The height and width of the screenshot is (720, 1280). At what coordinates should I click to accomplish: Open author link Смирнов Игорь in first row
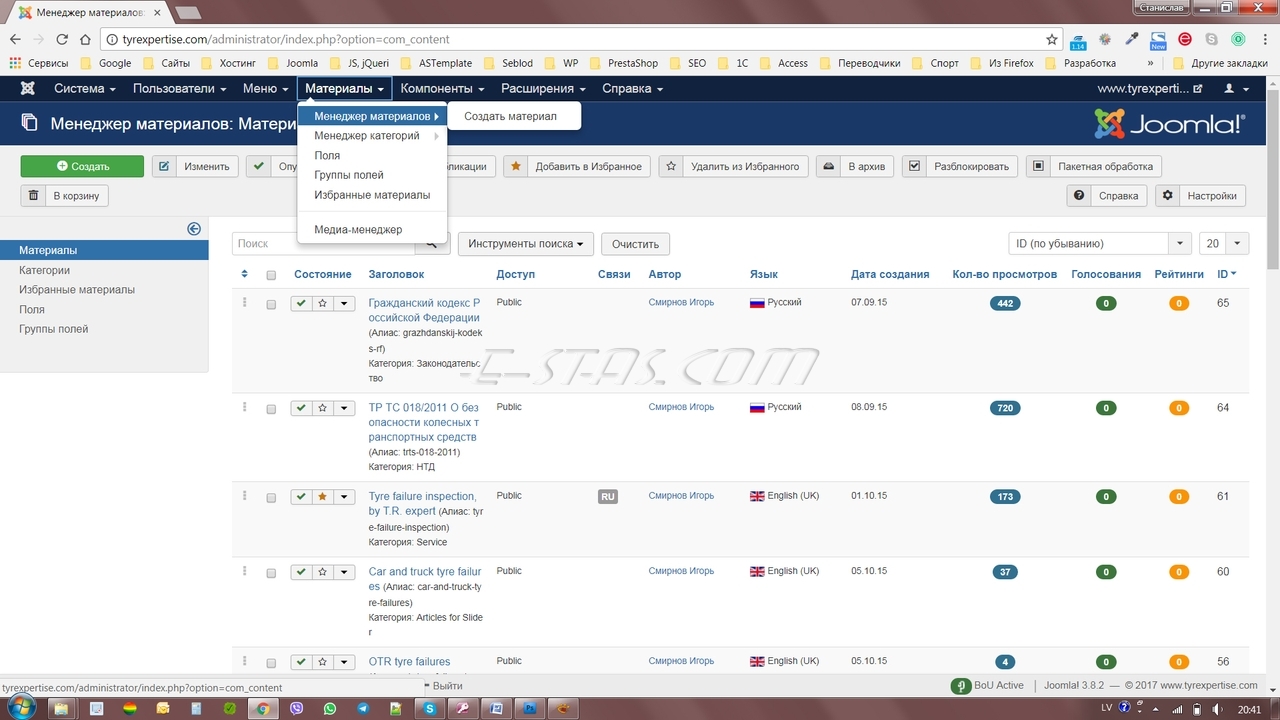[681, 302]
